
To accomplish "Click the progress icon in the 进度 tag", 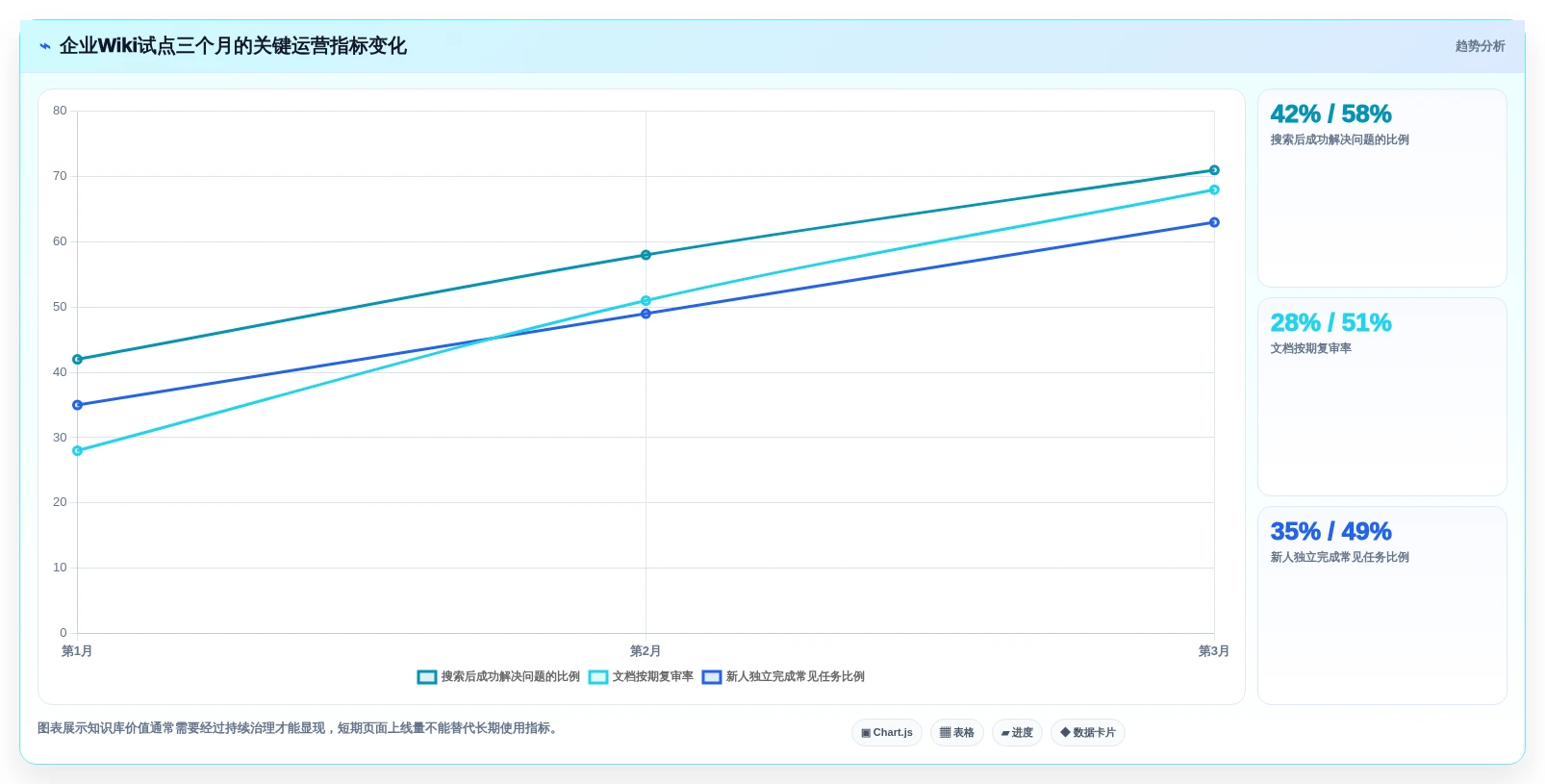I will click(x=1005, y=733).
